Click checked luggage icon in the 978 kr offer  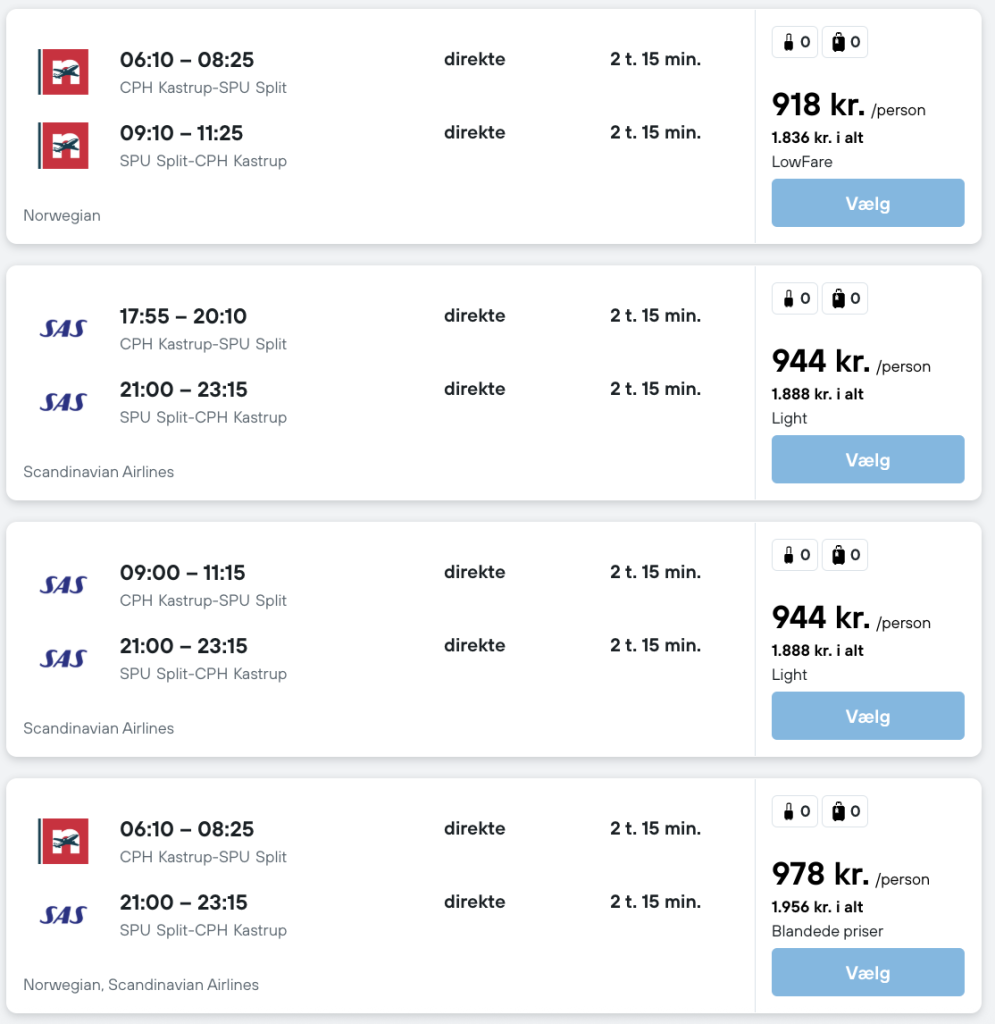(x=838, y=811)
